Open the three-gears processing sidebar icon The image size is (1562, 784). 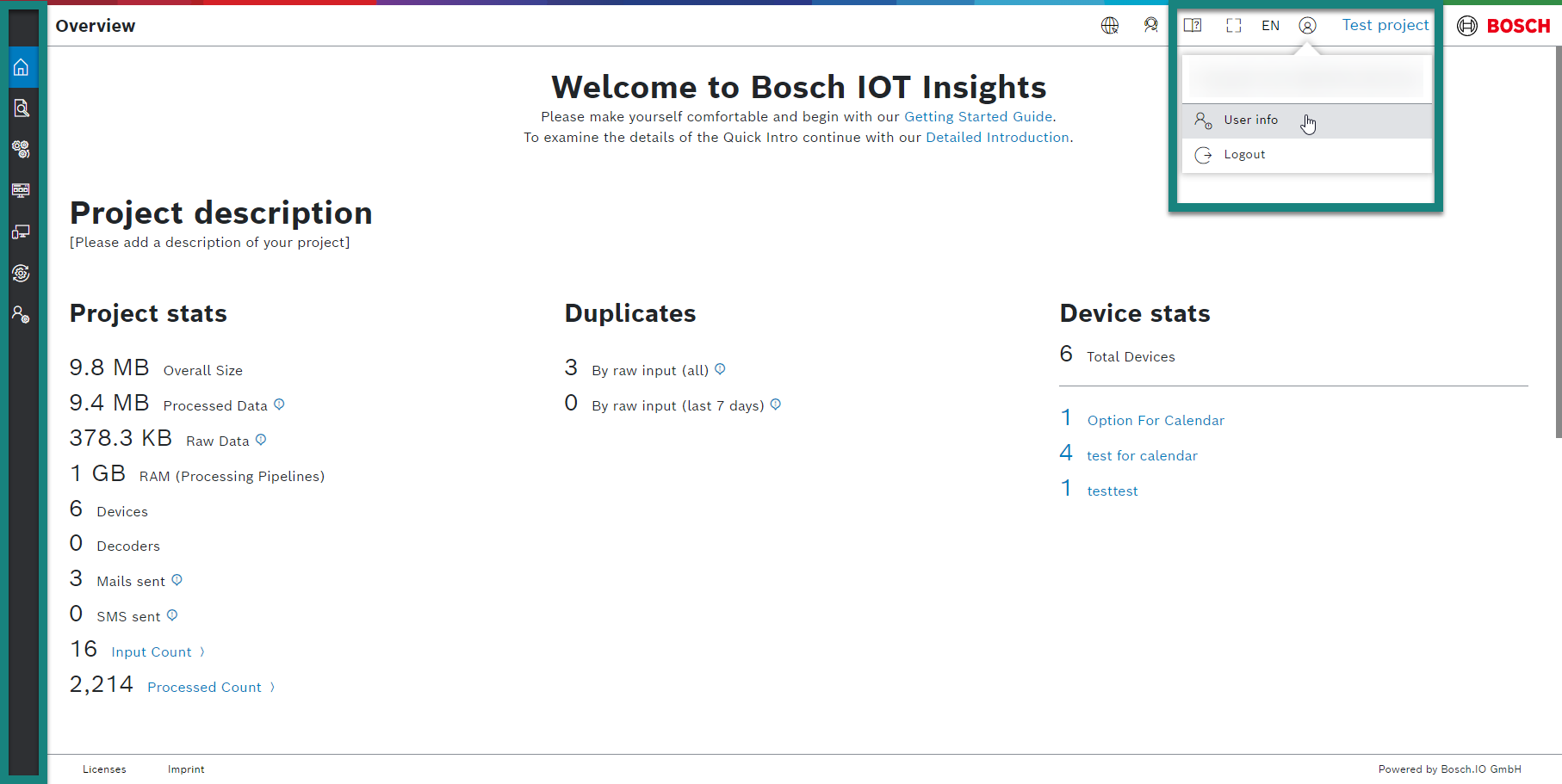22,149
